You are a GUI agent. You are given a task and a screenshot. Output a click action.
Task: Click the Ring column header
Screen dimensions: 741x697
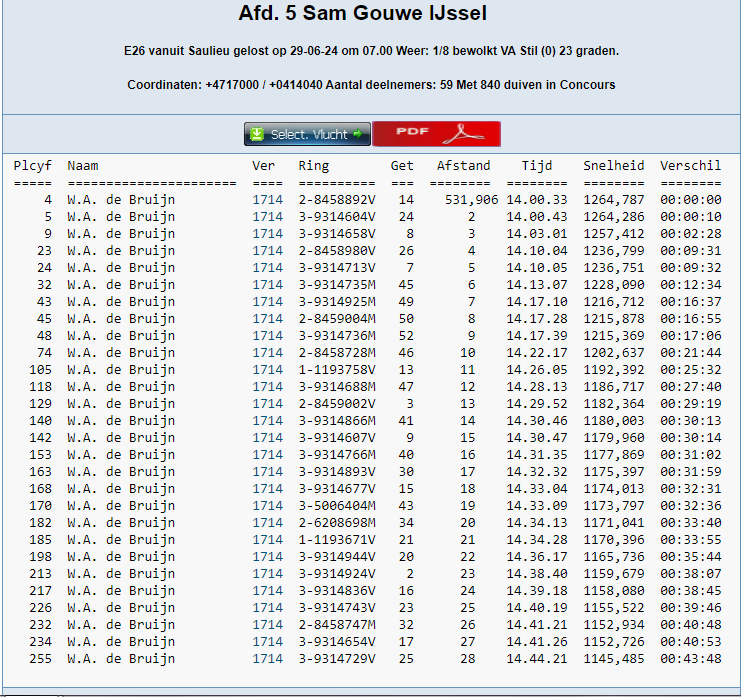(x=313, y=166)
